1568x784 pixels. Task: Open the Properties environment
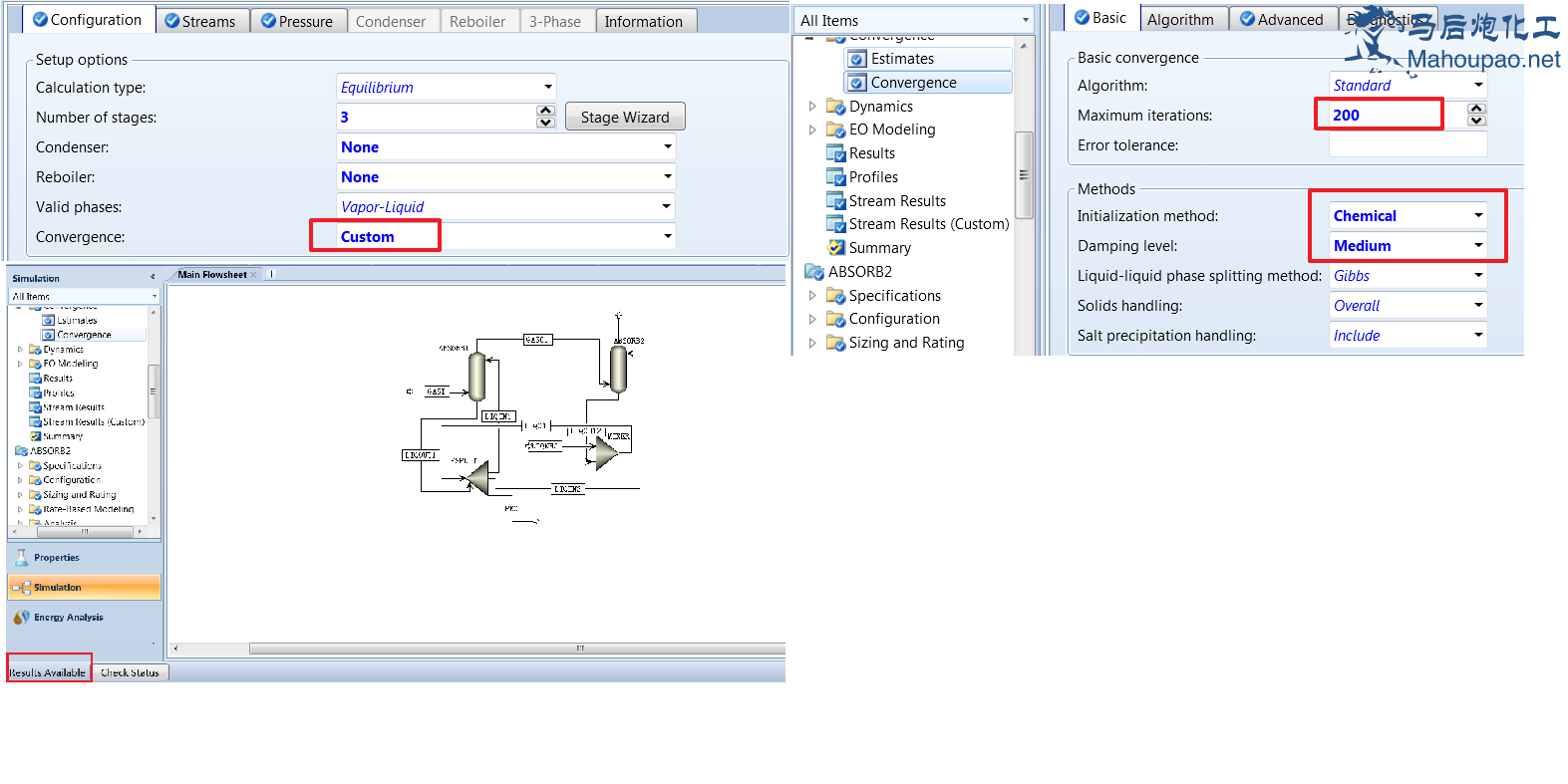pyautogui.click(x=84, y=558)
